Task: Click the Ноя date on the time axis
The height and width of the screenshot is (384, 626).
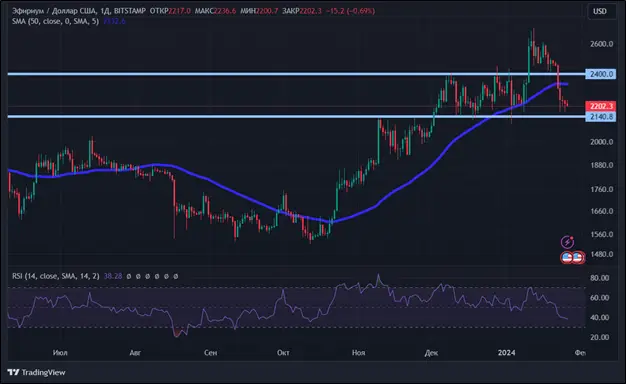Action: [359, 353]
